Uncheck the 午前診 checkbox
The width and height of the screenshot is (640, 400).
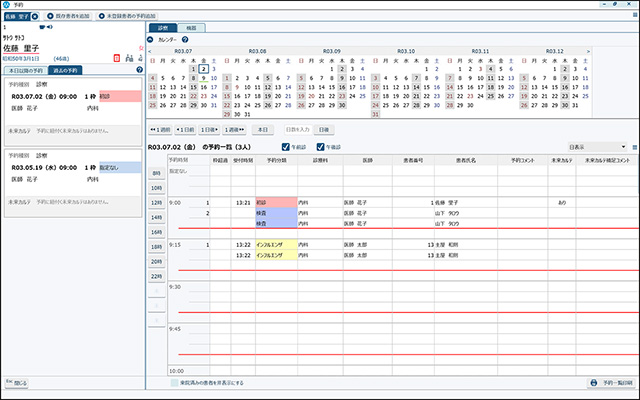pos(285,147)
